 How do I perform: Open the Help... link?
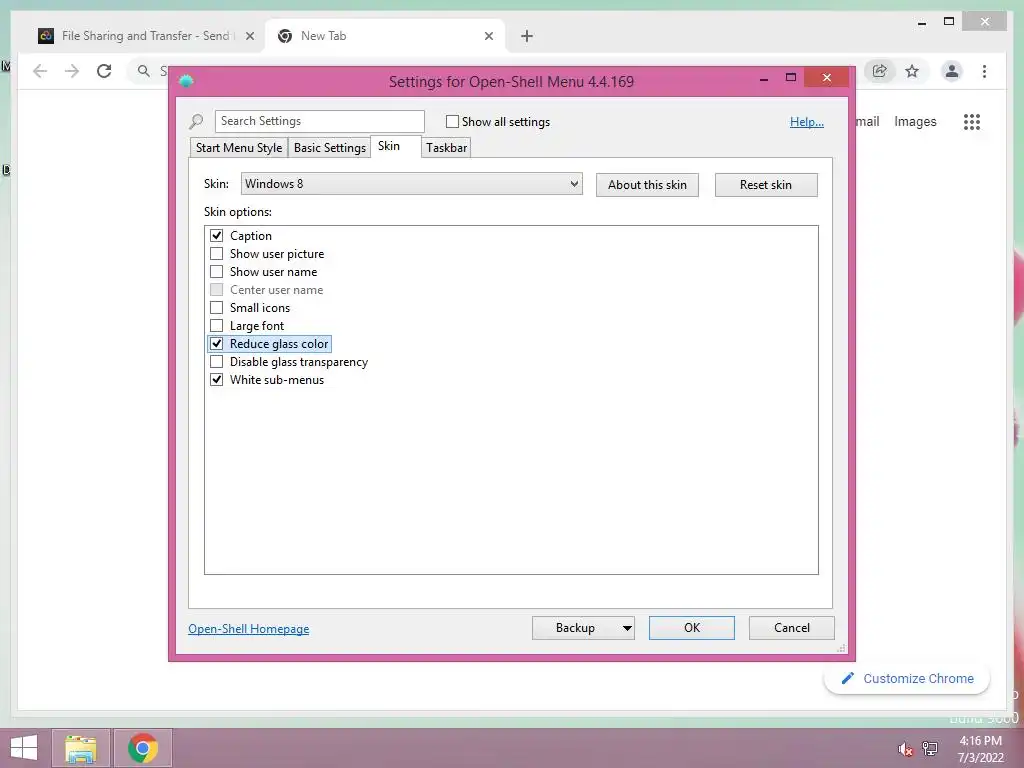click(807, 121)
